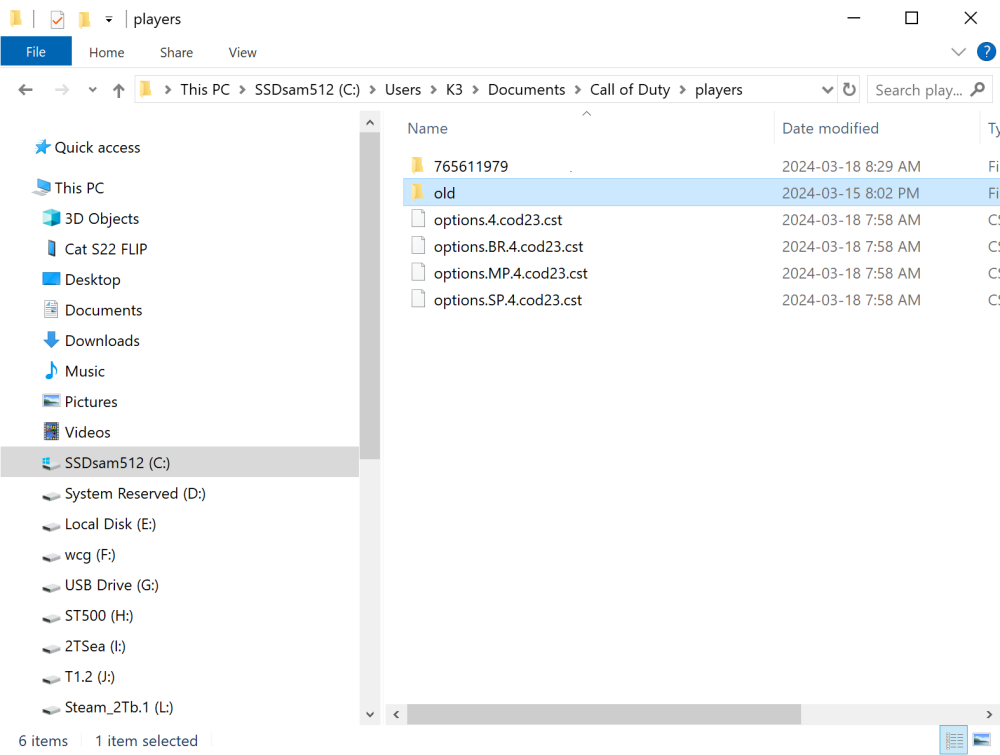Click the Up one level arrow

(x=119, y=90)
